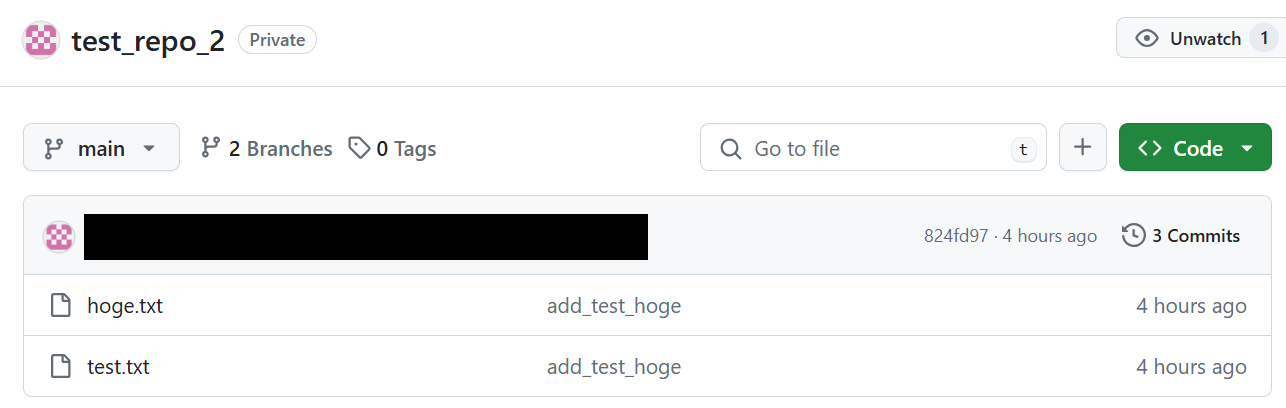The height and width of the screenshot is (408, 1286).
Task: Open add_test_hoge commit message on hoge.txt row
Action: 614,306
